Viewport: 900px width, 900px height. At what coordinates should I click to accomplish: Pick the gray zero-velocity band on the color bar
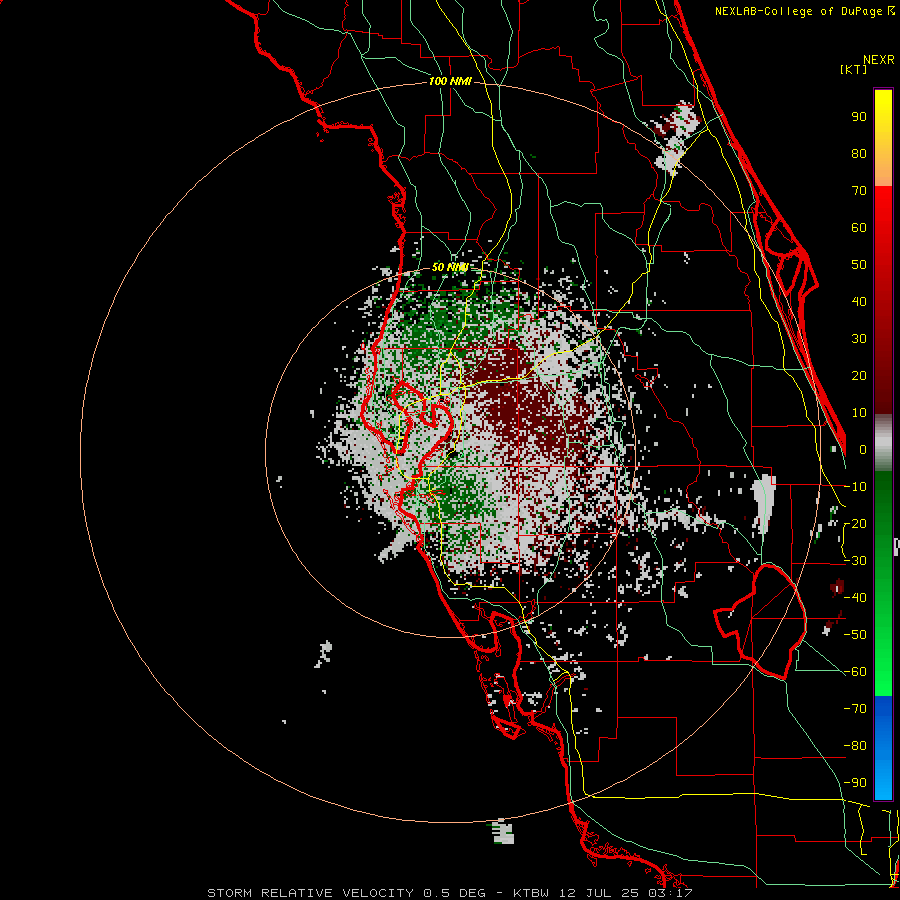(883, 443)
